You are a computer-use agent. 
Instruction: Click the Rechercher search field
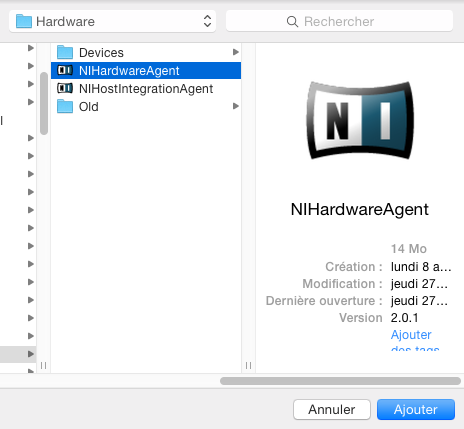(339, 21)
